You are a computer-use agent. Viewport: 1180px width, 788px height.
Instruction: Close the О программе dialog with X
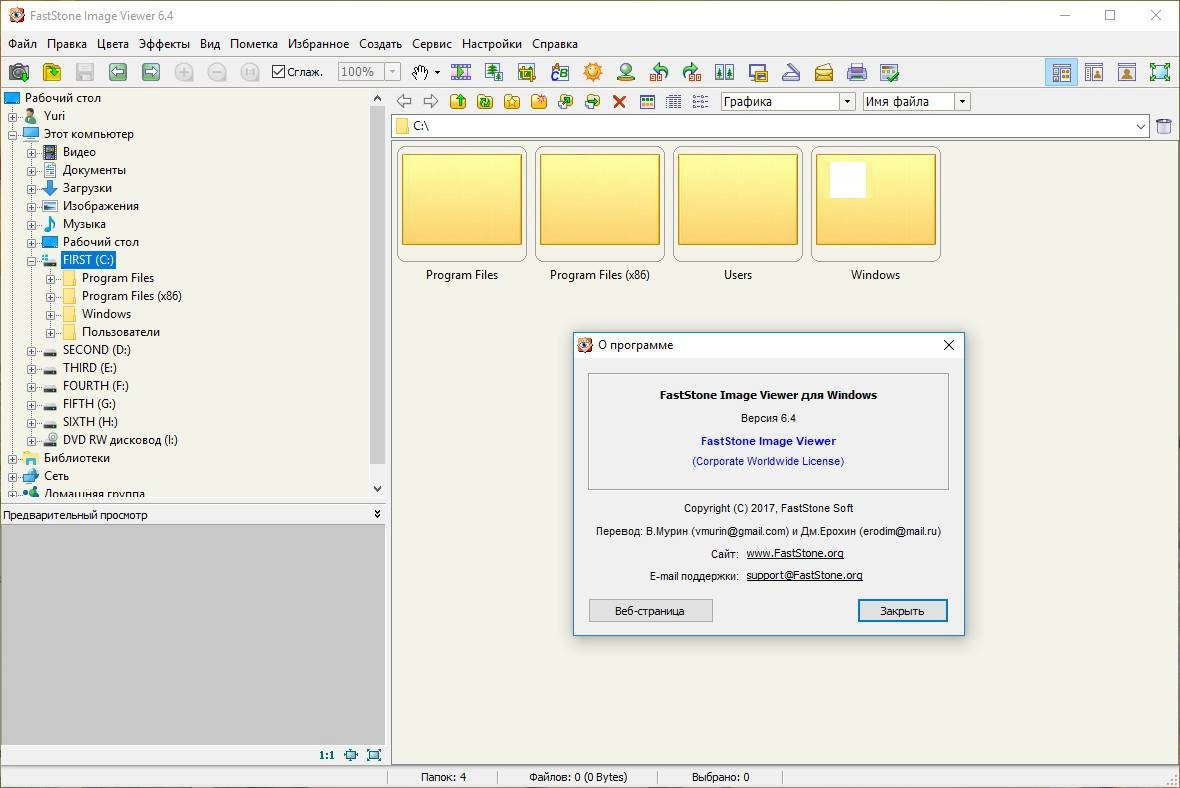[x=949, y=345]
